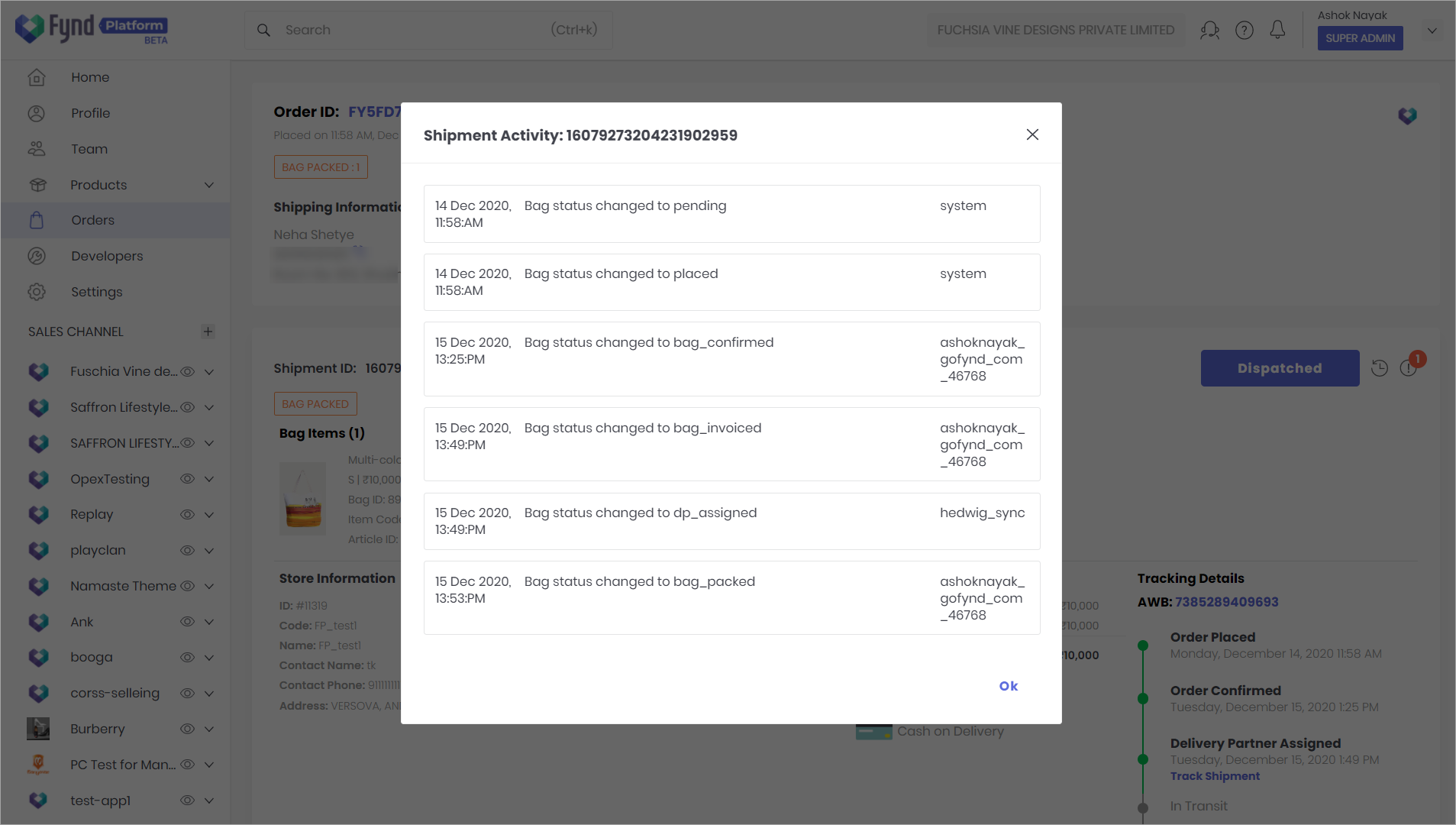Viewport: 1456px width, 825px height.
Task: Click the Home house icon
Action: (x=37, y=77)
